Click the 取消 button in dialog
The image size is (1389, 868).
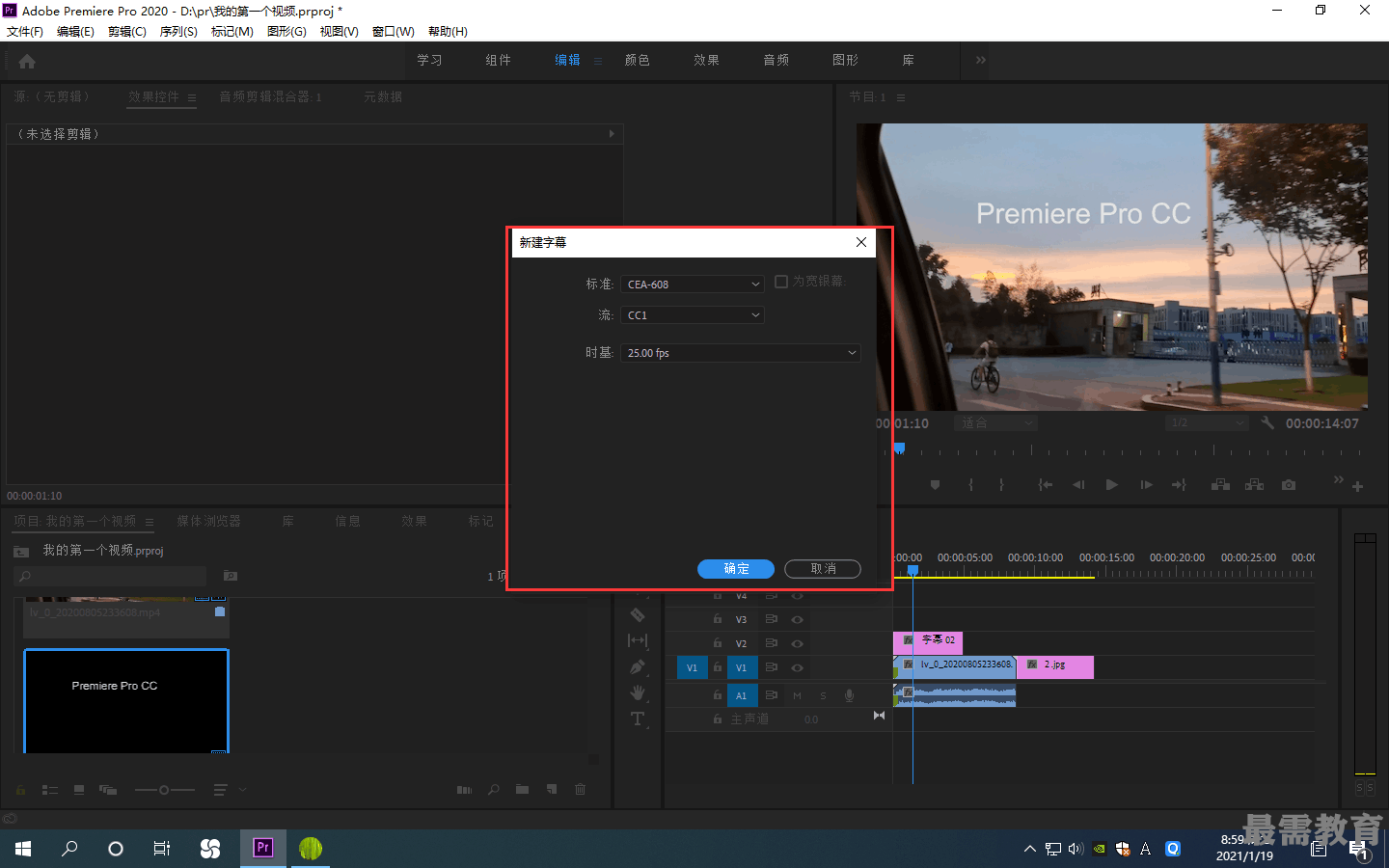coord(823,569)
